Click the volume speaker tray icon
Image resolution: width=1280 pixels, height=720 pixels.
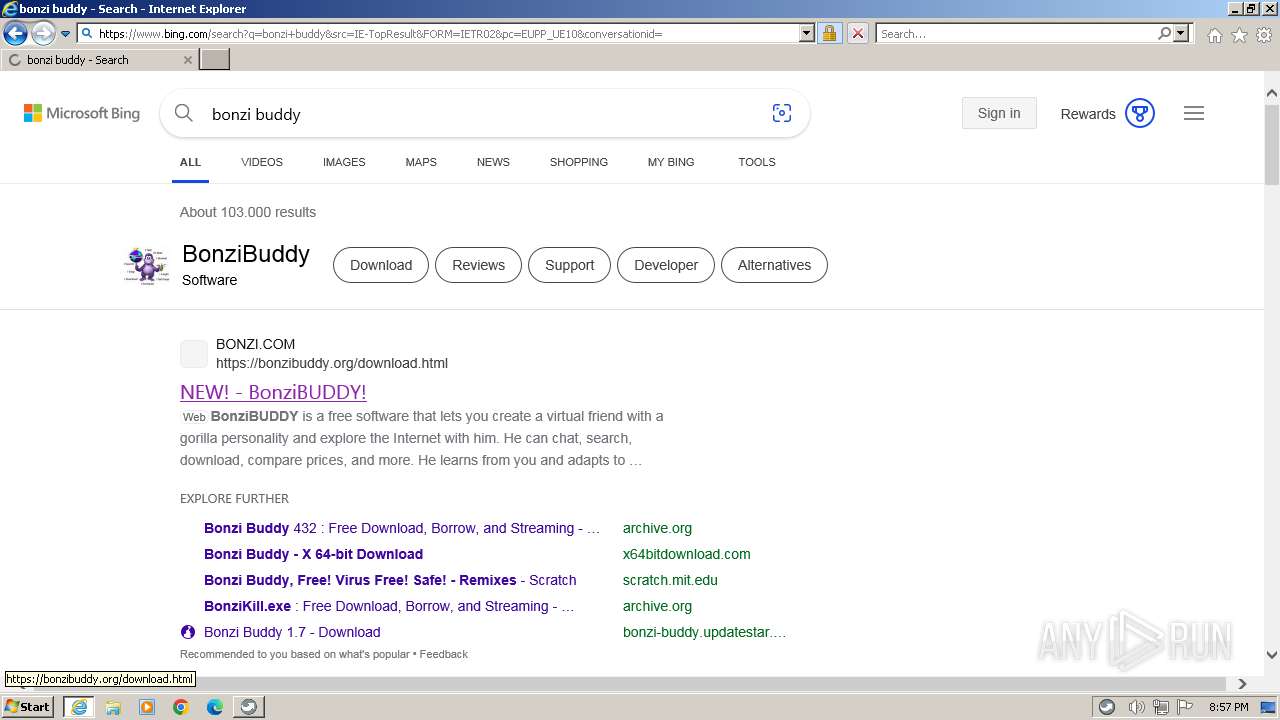(1137, 707)
